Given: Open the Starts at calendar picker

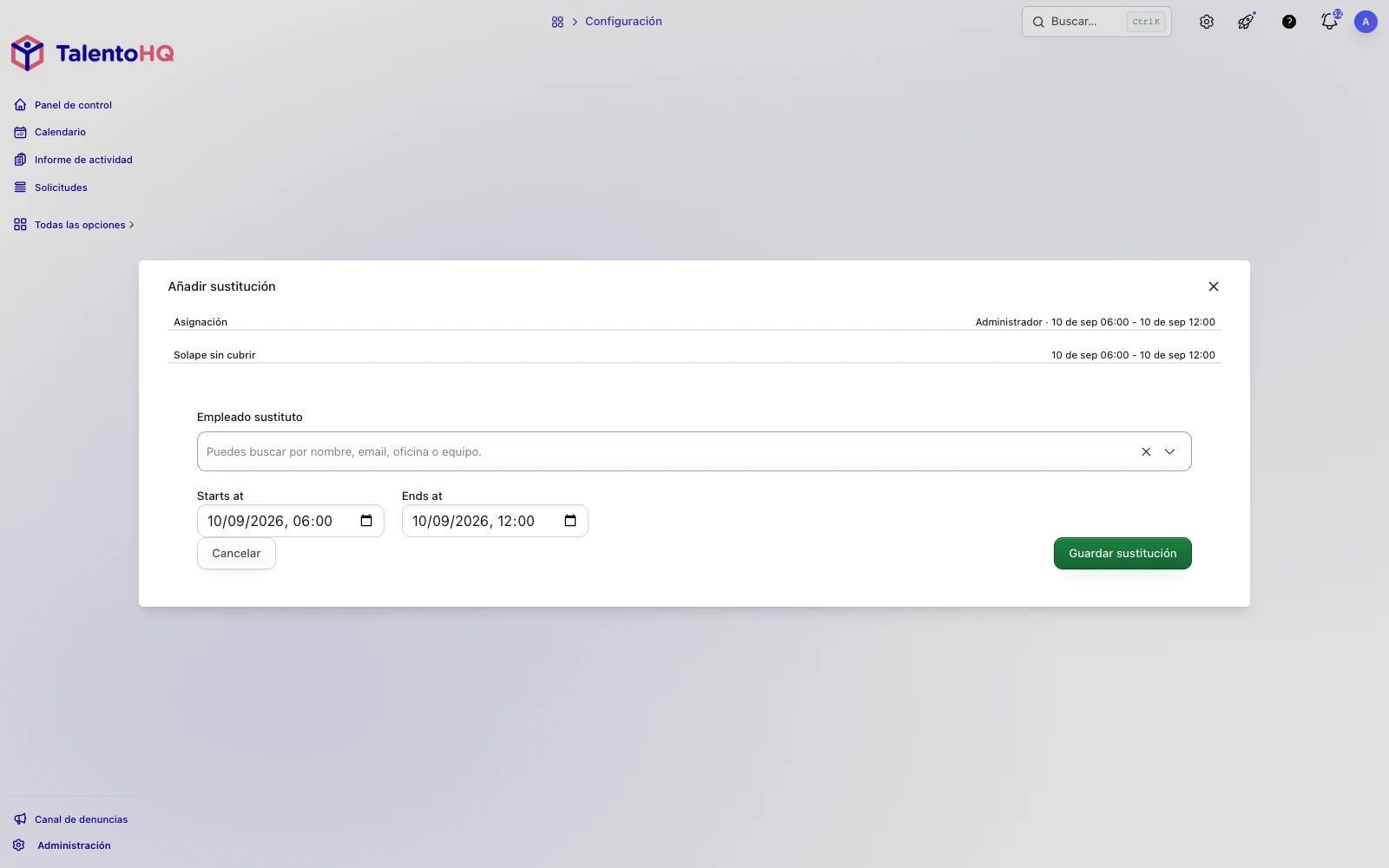Looking at the screenshot, I should [x=366, y=521].
